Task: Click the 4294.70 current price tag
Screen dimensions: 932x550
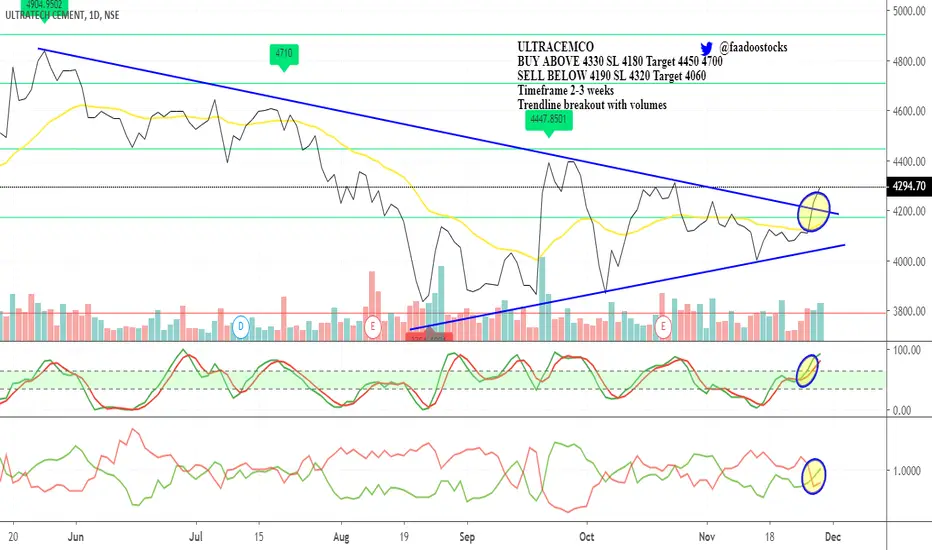Action: pos(909,186)
